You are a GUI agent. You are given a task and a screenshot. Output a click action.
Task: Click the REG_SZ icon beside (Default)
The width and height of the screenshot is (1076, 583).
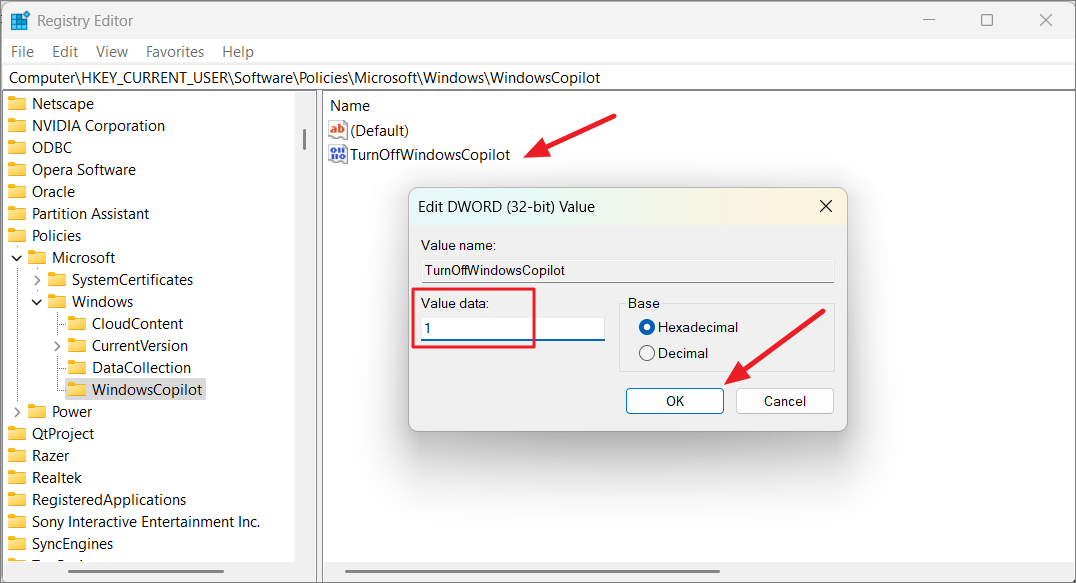point(337,130)
